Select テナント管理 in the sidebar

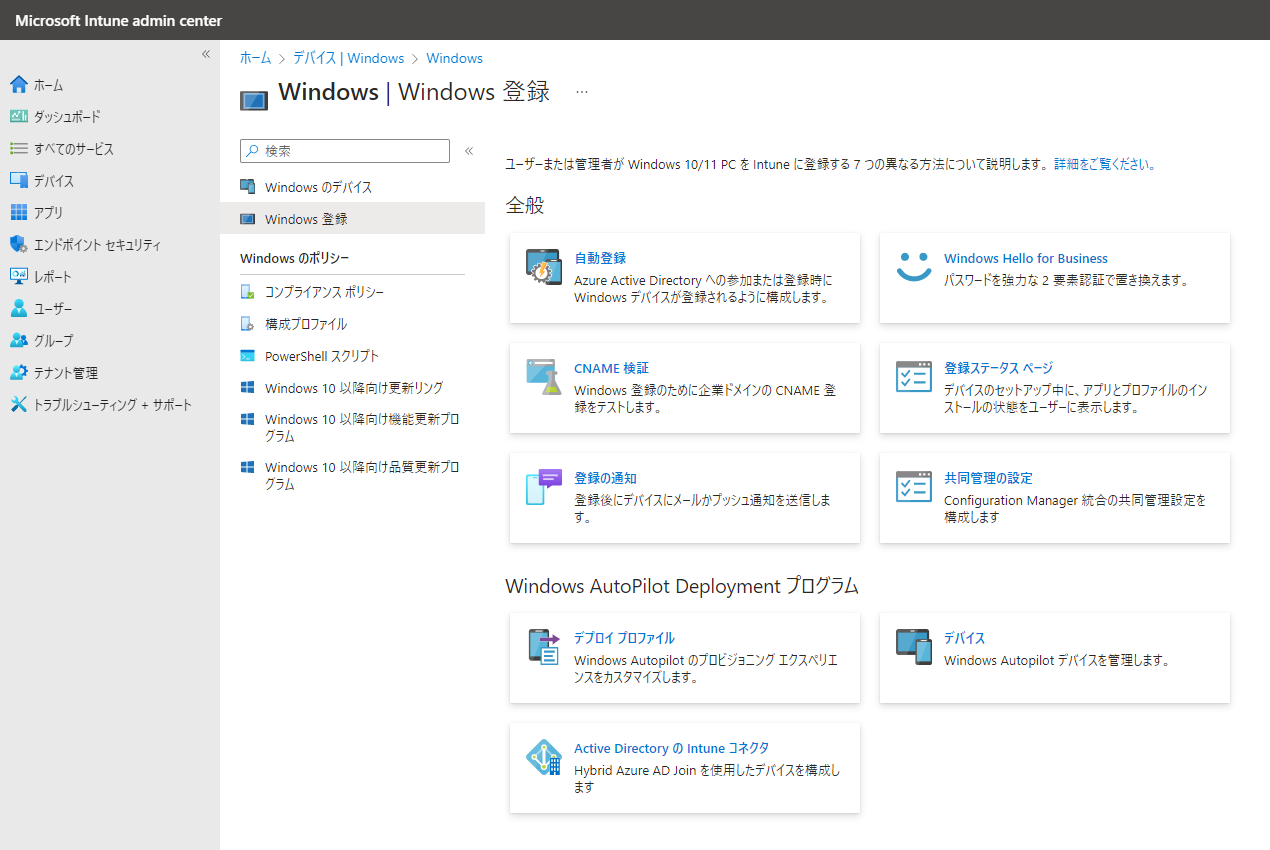(66, 373)
